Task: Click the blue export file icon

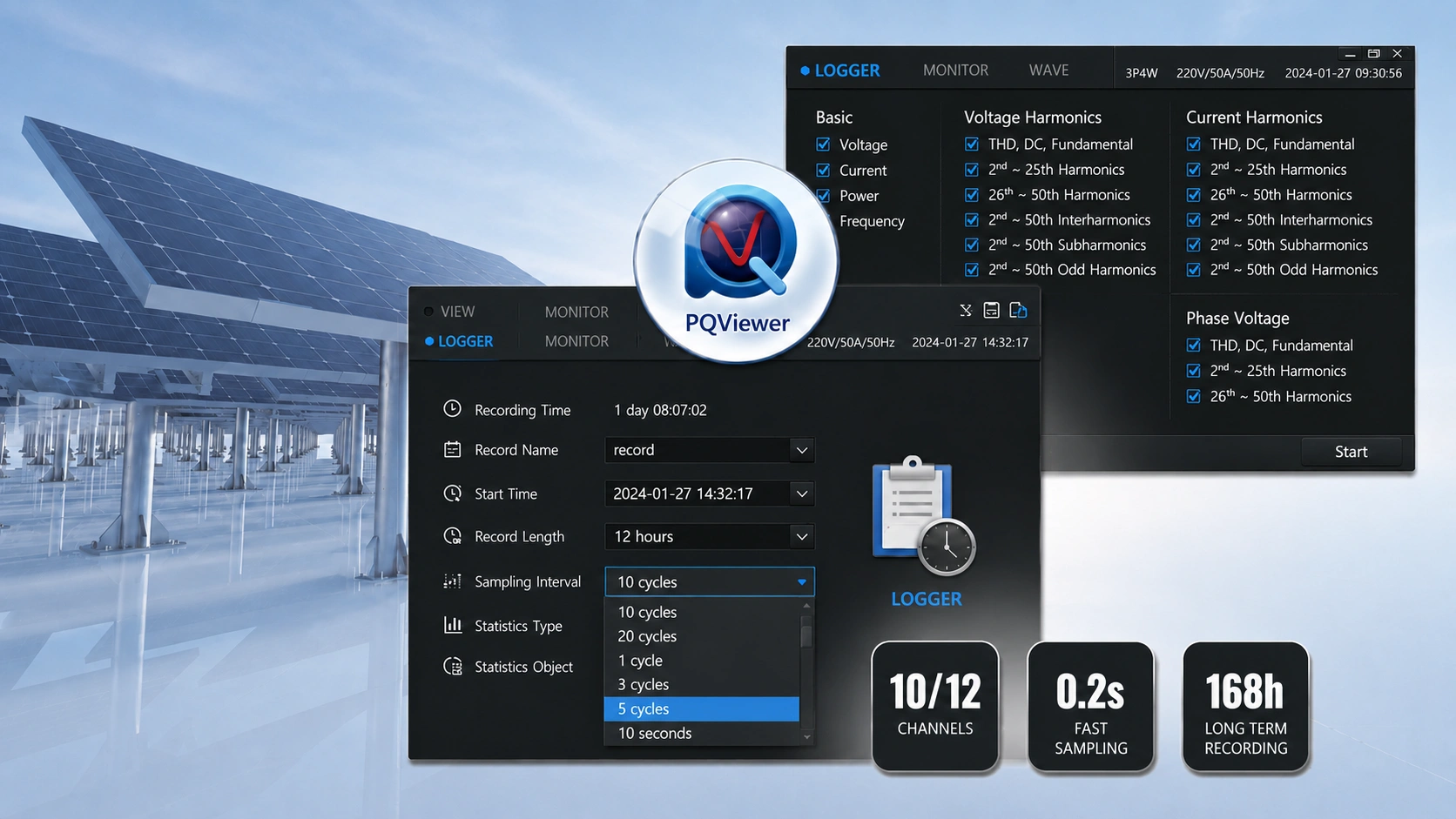Action: [1018, 310]
